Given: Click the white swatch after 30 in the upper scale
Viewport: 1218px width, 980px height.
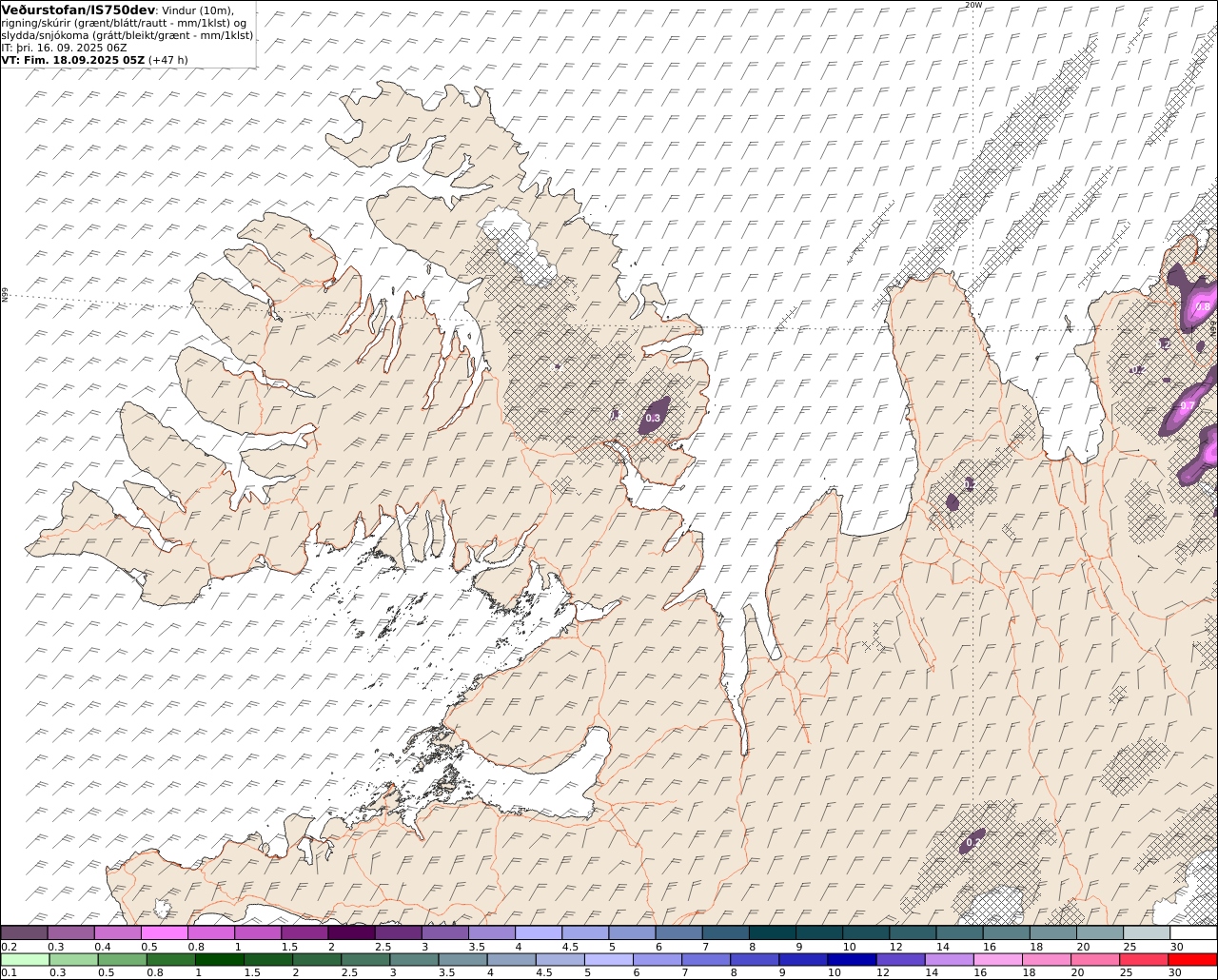Looking at the screenshot, I should pyautogui.click(x=1194, y=932).
